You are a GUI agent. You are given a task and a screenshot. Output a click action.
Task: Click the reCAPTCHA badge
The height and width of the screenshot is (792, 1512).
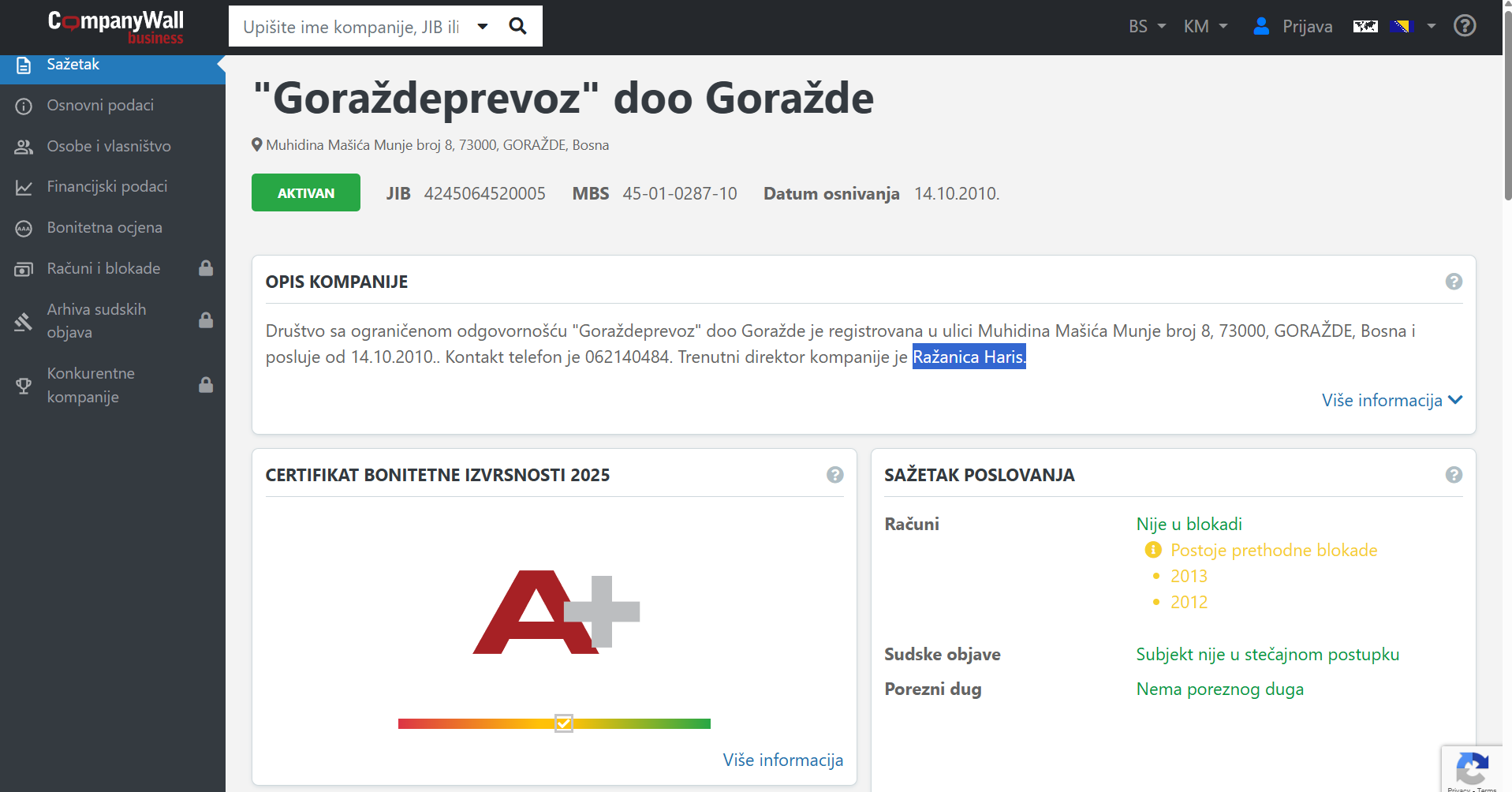[1472, 769]
